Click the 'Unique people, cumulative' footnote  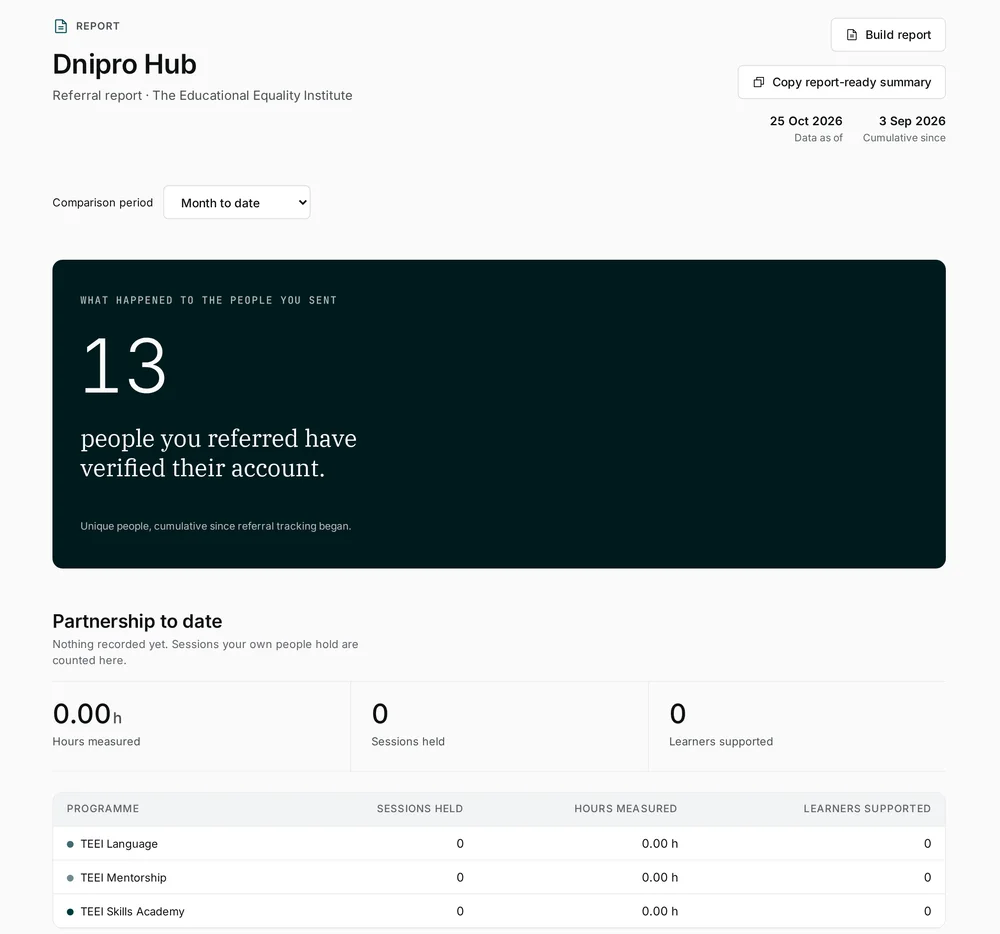pyautogui.click(x=216, y=526)
